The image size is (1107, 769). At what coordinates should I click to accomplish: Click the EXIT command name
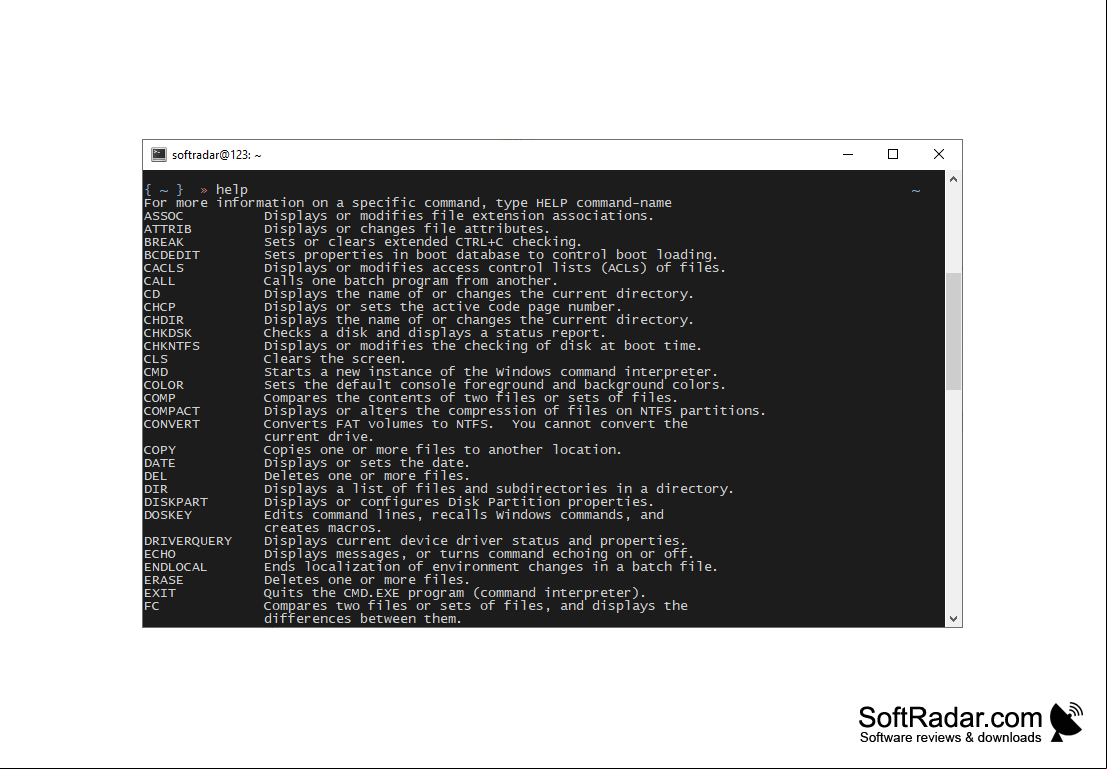coord(160,593)
